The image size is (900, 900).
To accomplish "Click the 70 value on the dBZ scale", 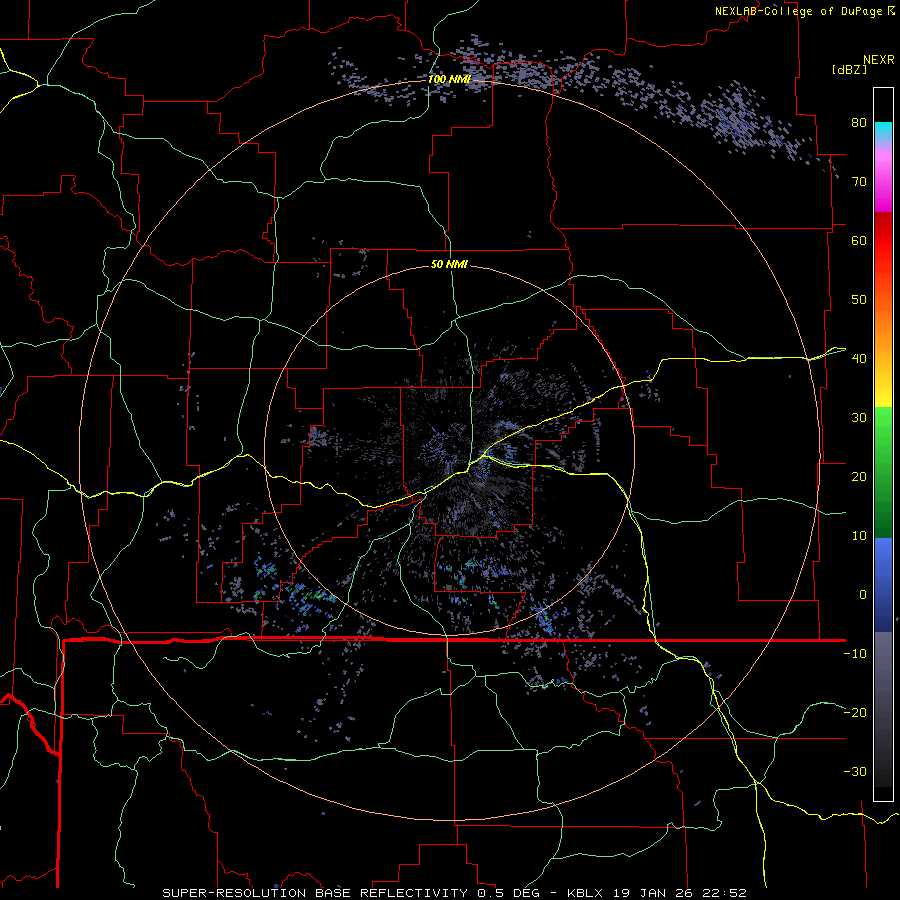I will pos(859,181).
